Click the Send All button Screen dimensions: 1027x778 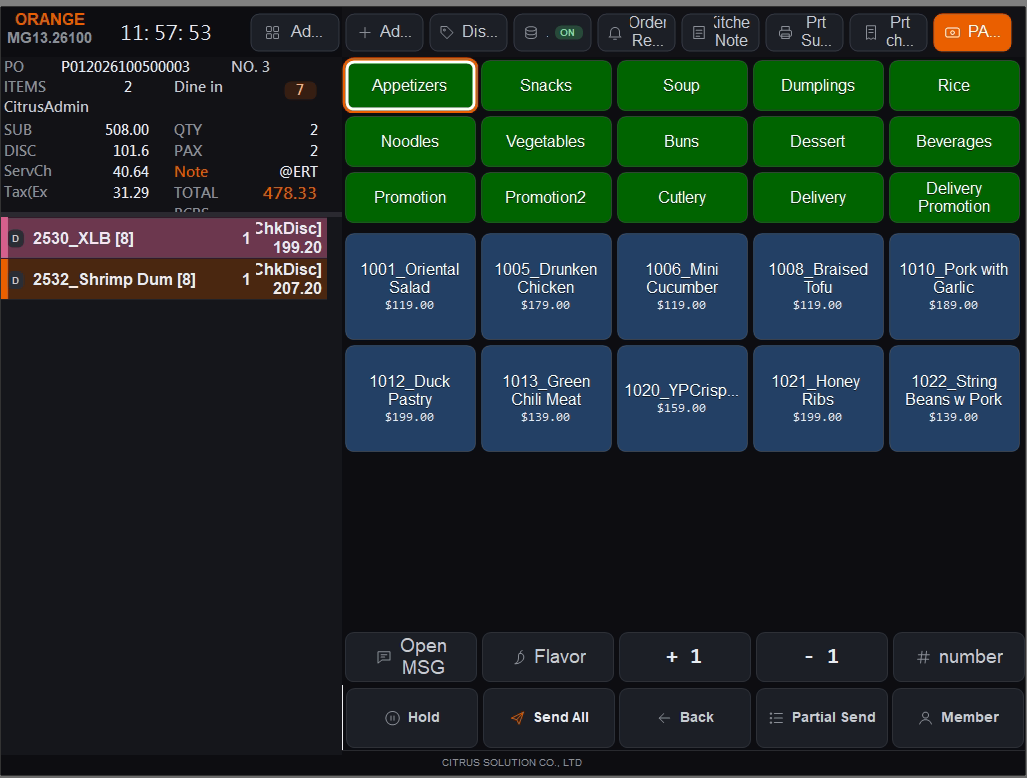(549, 718)
